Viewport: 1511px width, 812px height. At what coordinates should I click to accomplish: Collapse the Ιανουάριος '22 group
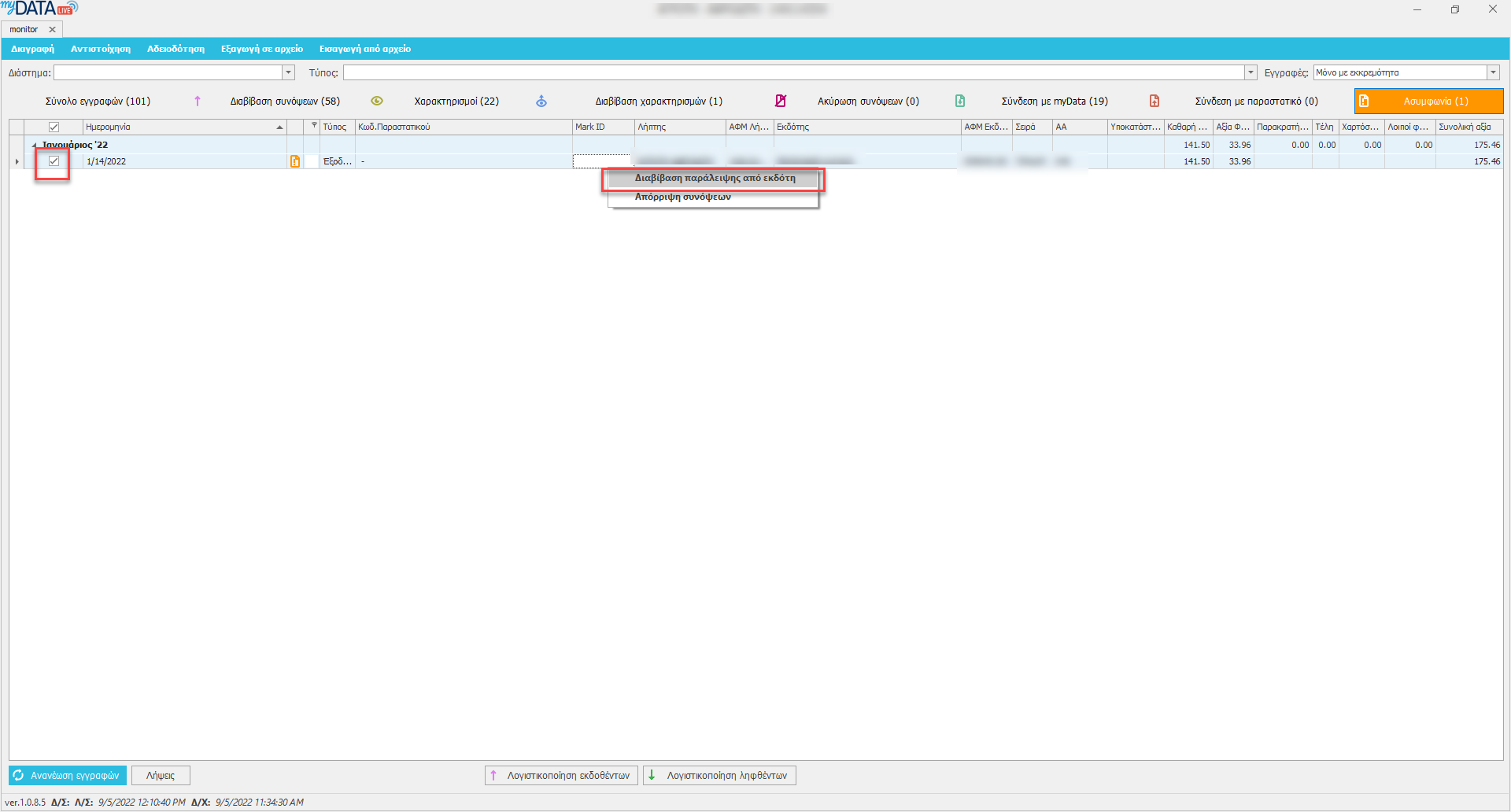tap(34, 145)
